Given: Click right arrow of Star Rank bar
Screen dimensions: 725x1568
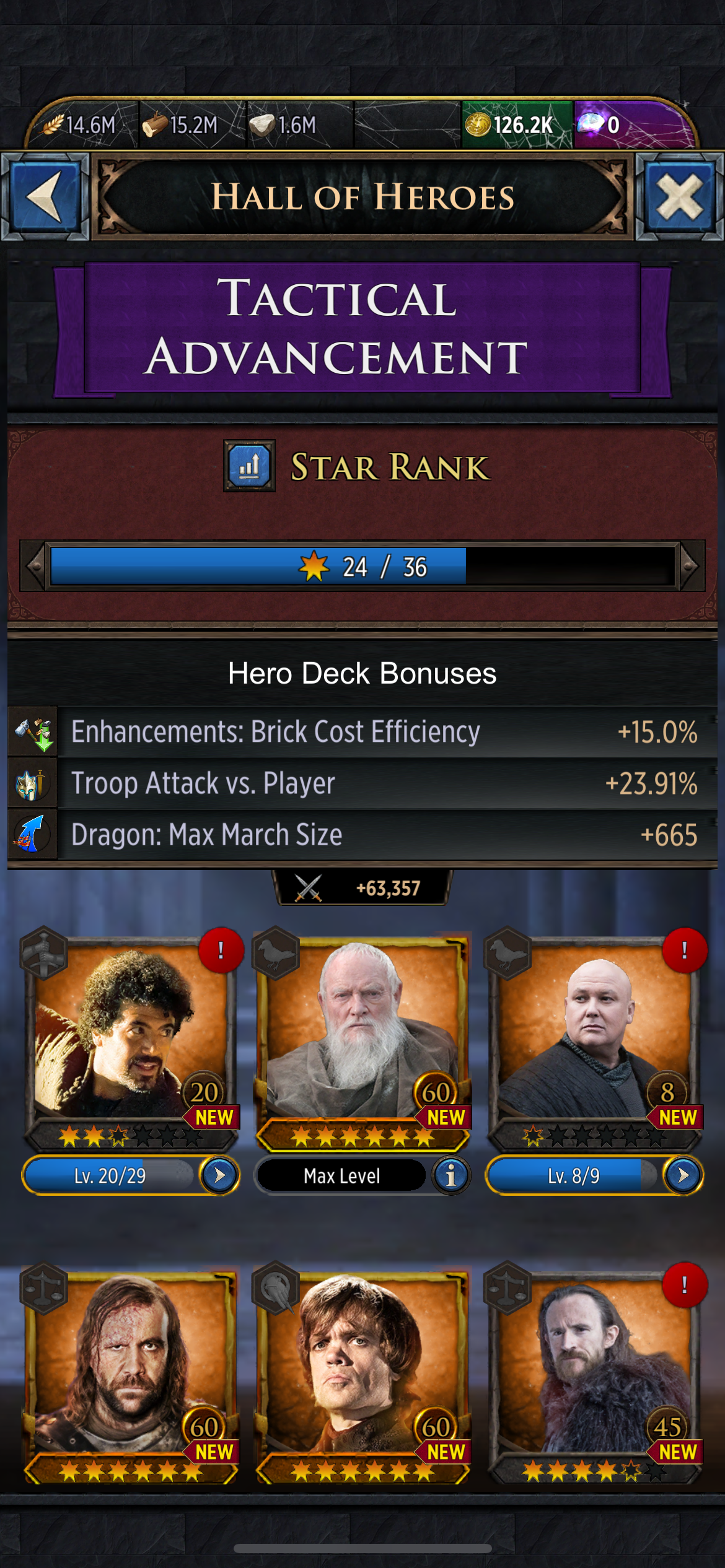Looking at the screenshot, I should (691, 566).
